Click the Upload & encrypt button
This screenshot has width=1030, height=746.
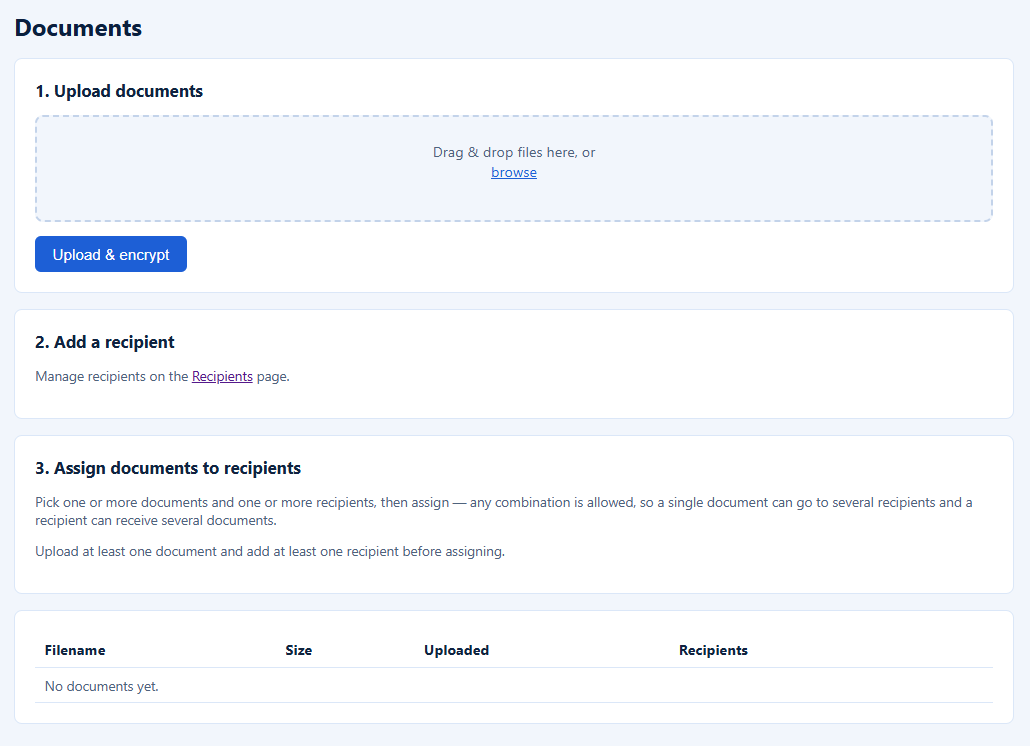[111, 254]
